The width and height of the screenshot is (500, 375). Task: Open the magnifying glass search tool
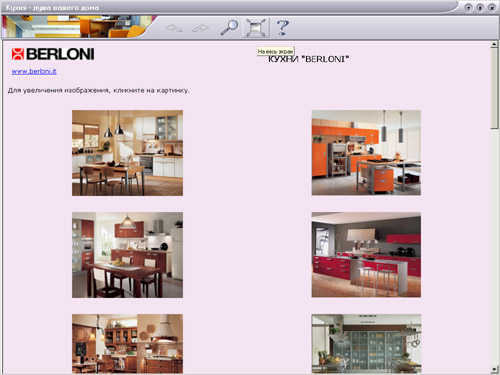229,27
